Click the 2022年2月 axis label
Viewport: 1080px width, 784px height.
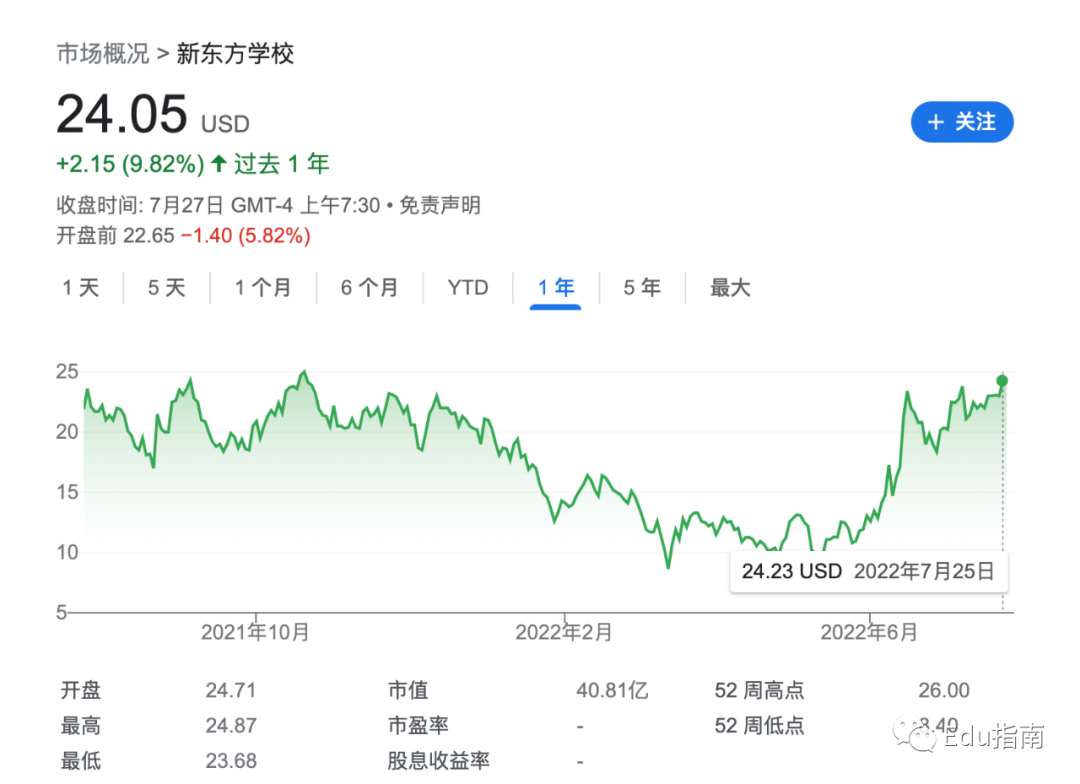tap(564, 632)
